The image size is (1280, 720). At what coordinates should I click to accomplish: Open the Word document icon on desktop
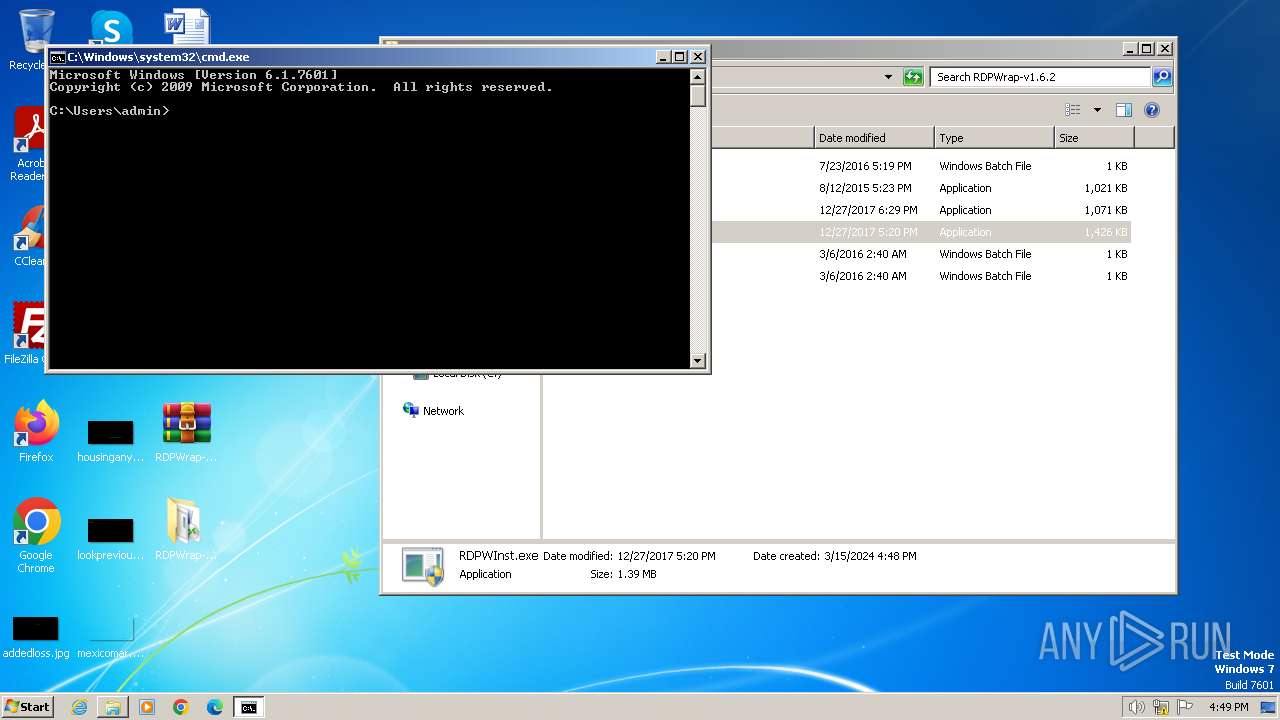pos(187,28)
